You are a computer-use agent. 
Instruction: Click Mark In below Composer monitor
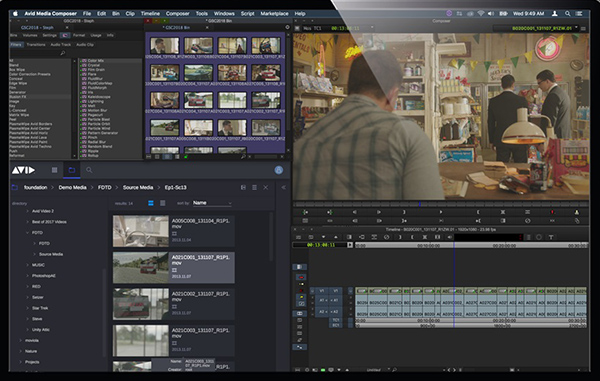(x=404, y=212)
